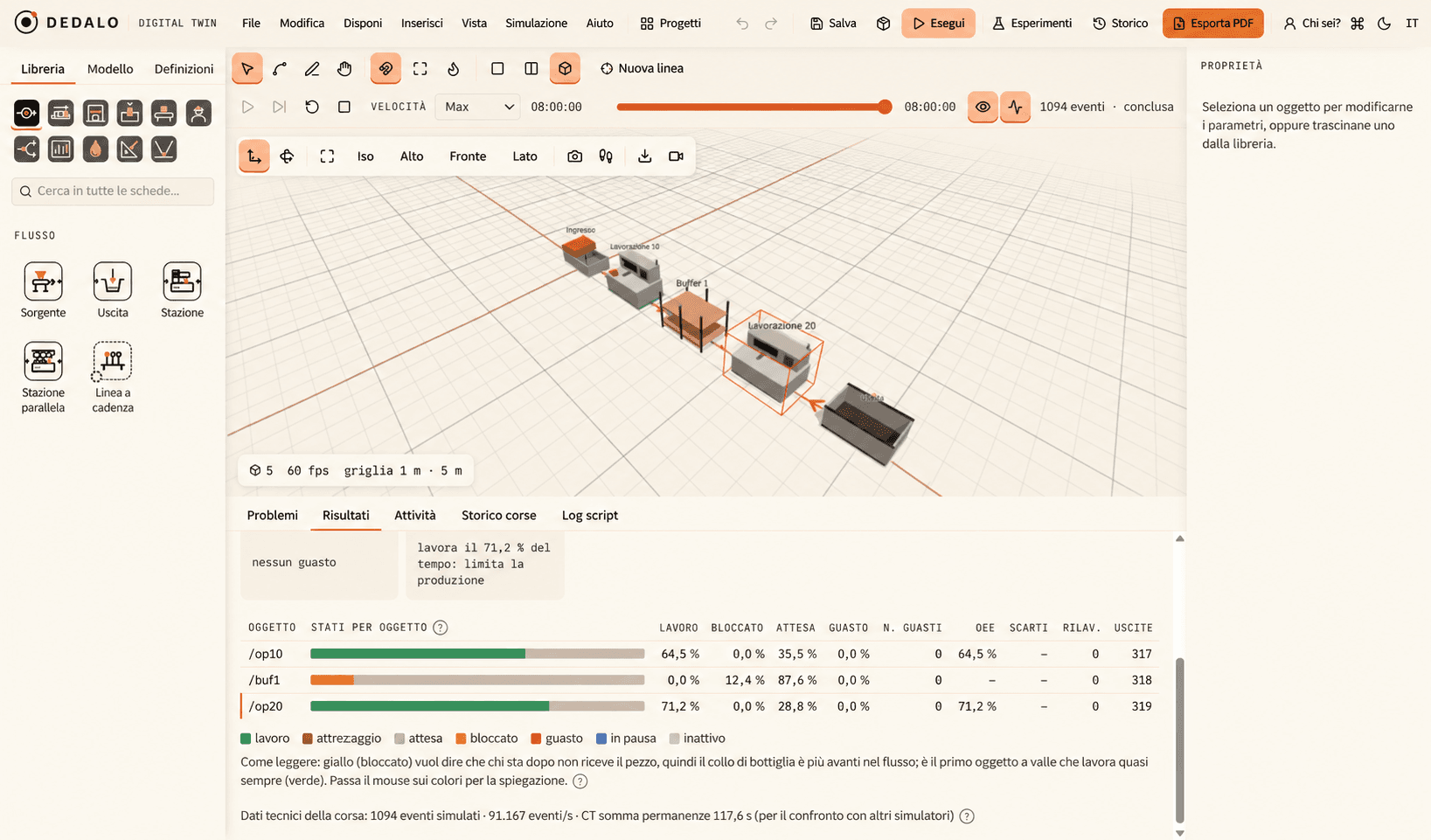Click the download icon in viewport toolbar
This screenshot has width=1431, height=840.
(644, 156)
